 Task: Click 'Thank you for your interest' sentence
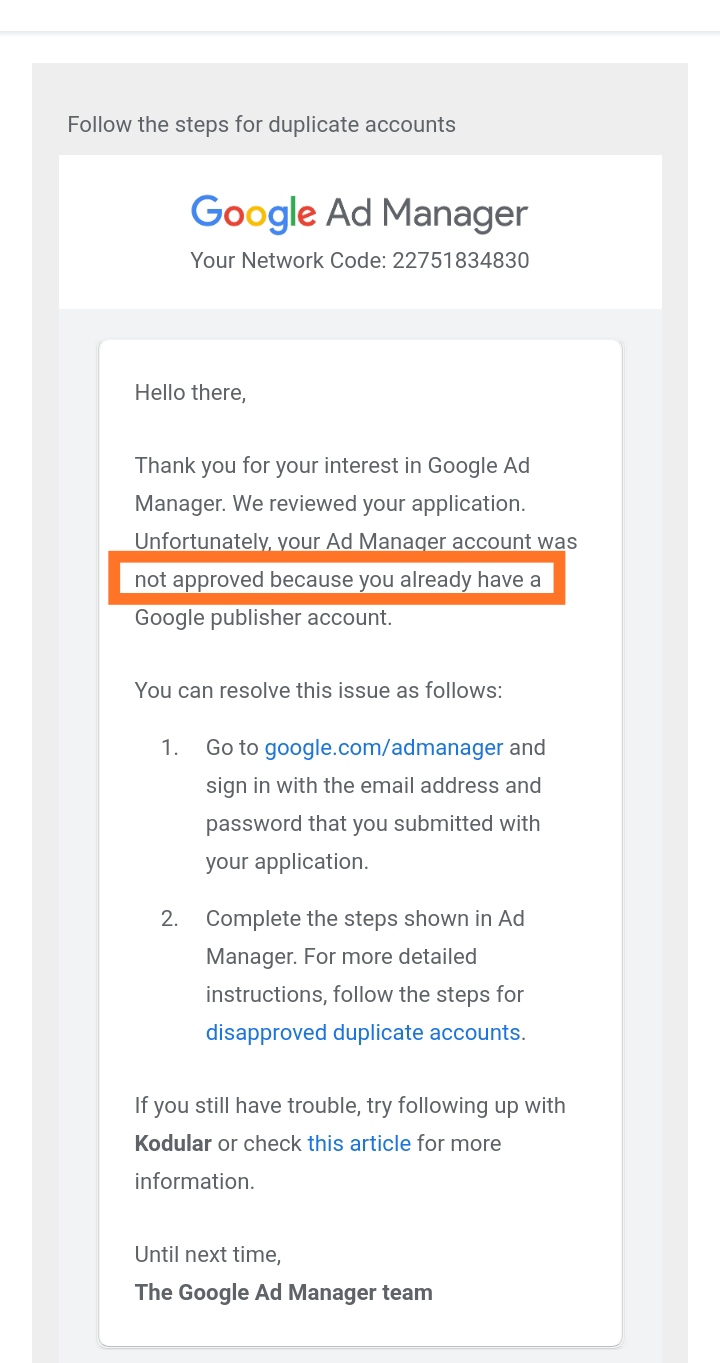pyautogui.click(x=274, y=465)
